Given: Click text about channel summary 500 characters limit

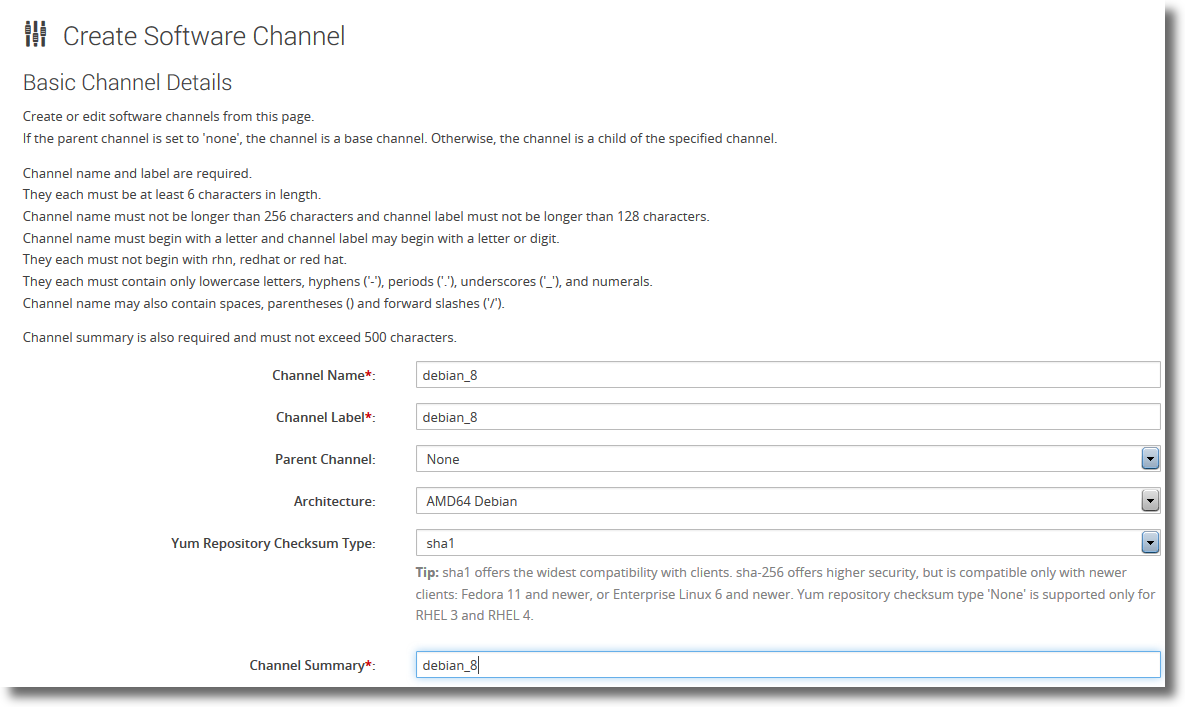Looking at the screenshot, I should click(x=240, y=338).
